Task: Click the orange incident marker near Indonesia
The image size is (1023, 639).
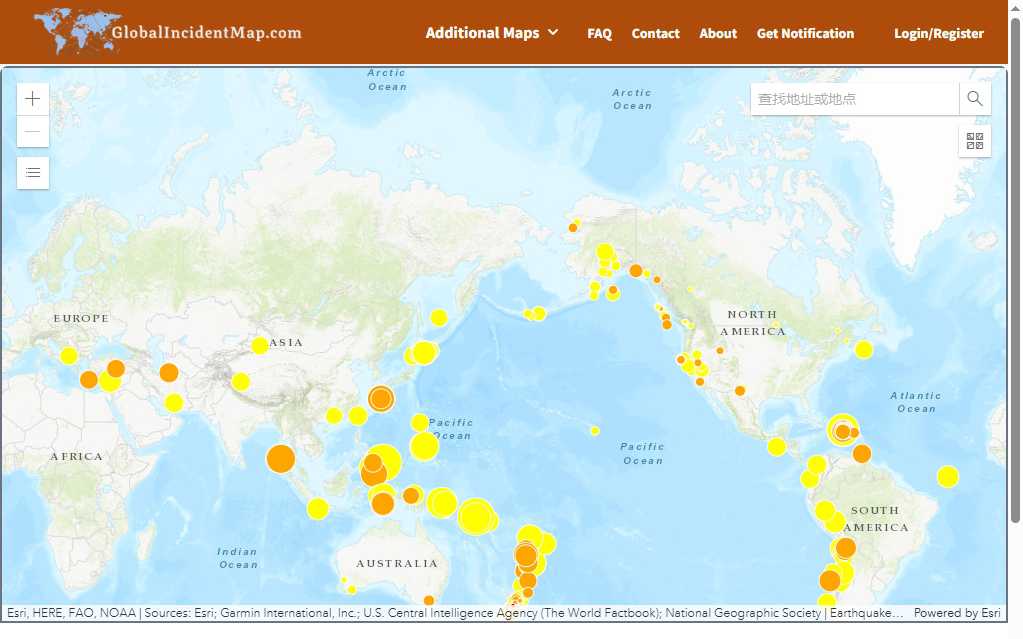Action: click(380, 503)
